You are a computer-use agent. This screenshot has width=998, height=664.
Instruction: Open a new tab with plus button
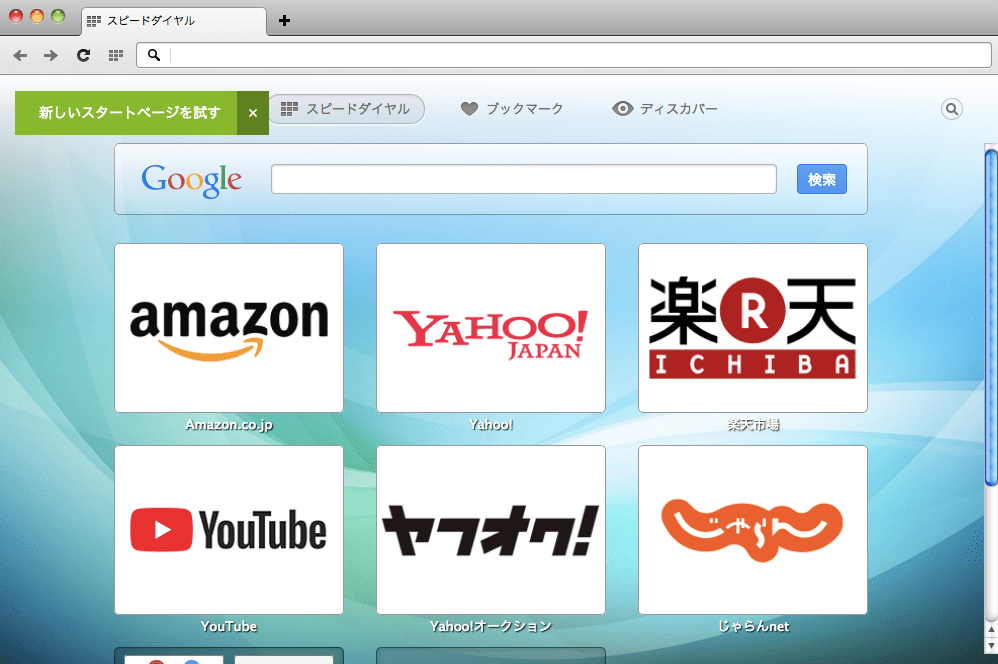[285, 20]
